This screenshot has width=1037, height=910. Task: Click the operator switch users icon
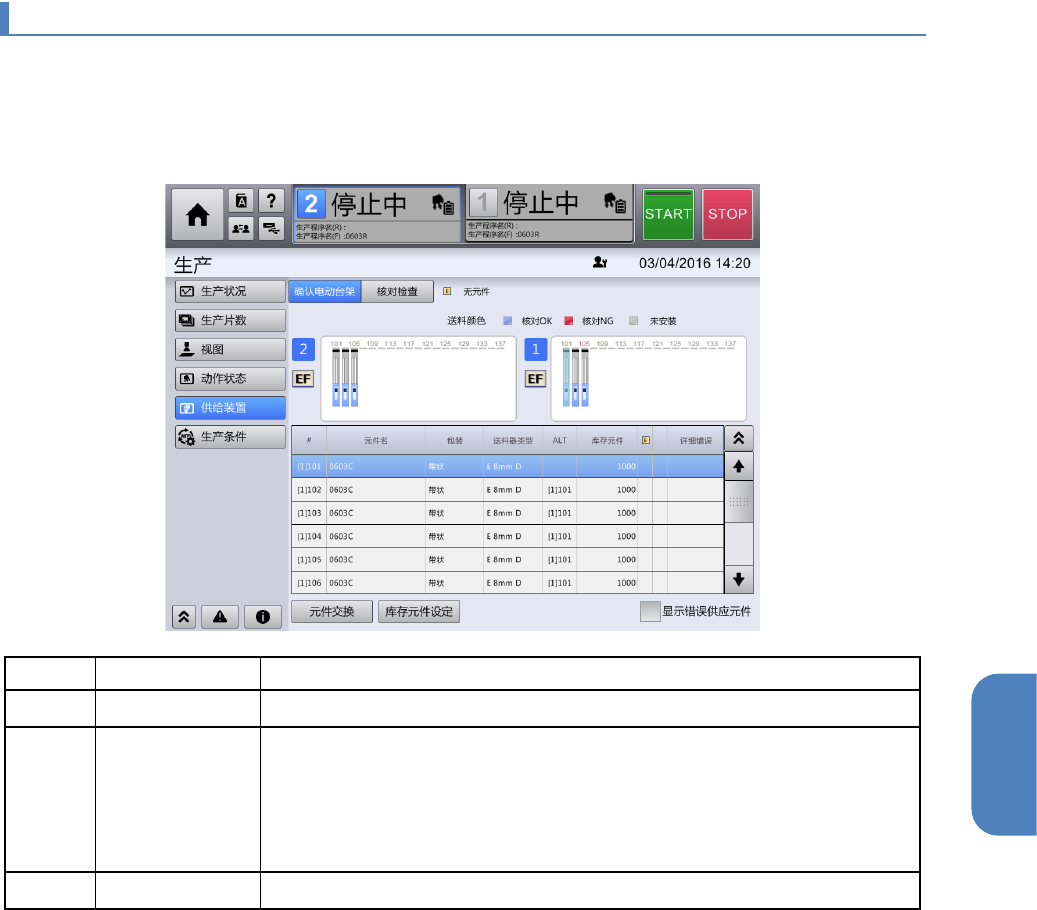point(241,228)
